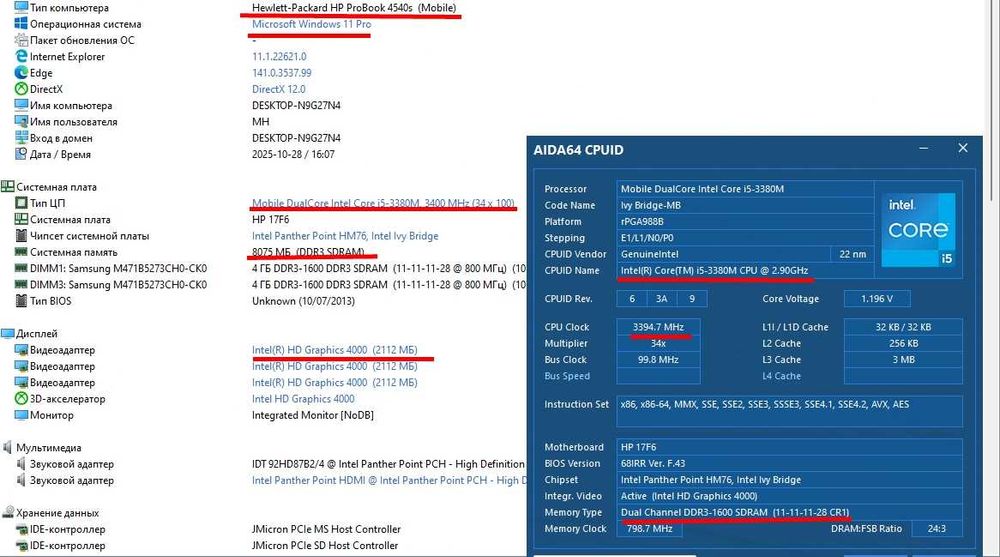Click the user name row icon
This screenshot has width=1000, height=557.
point(21,121)
